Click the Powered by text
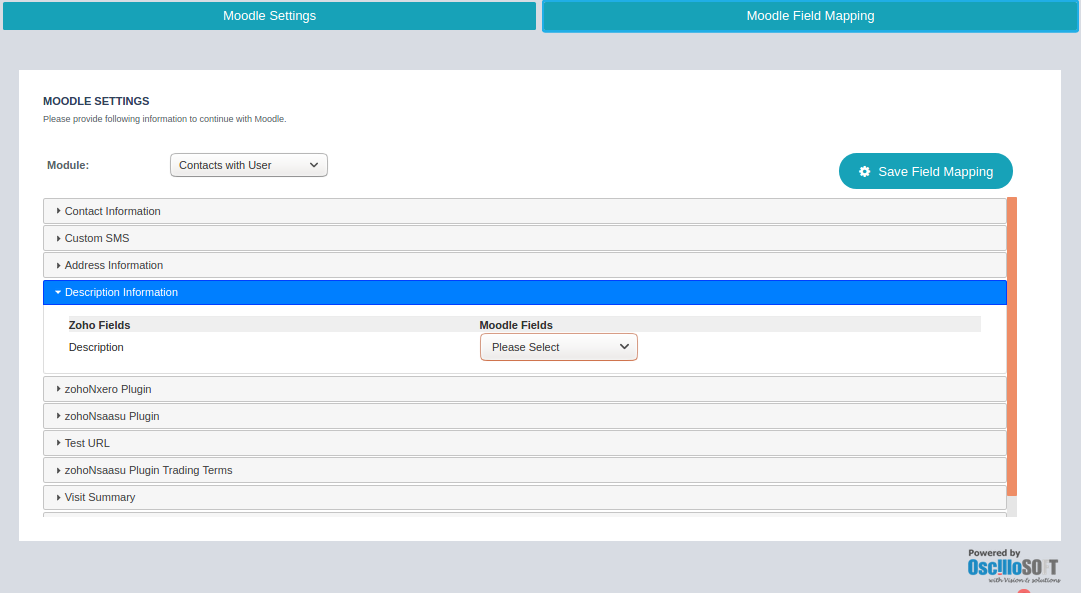Image resolution: width=1081 pixels, height=593 pixels. [993, 553]
